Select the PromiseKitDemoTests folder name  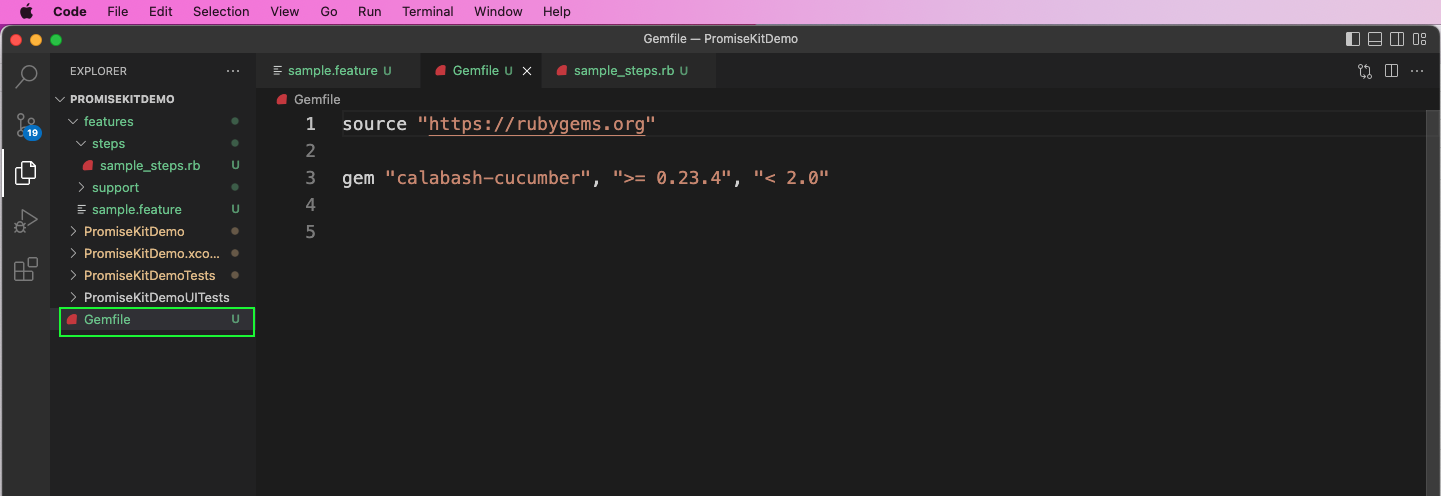[150, 276]
